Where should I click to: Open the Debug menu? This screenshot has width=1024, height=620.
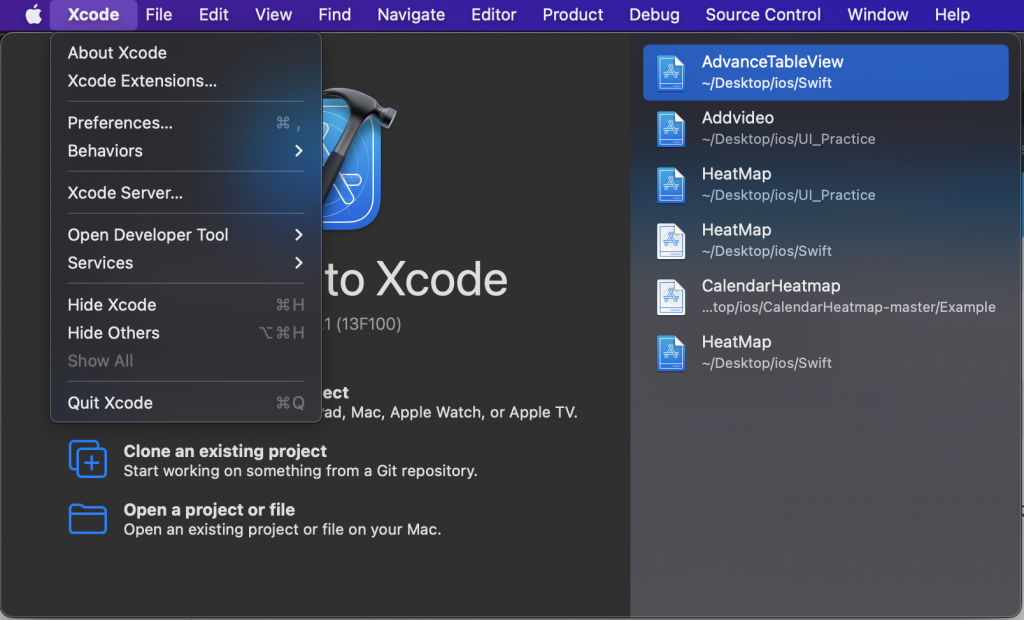click(x=654, y=14)
